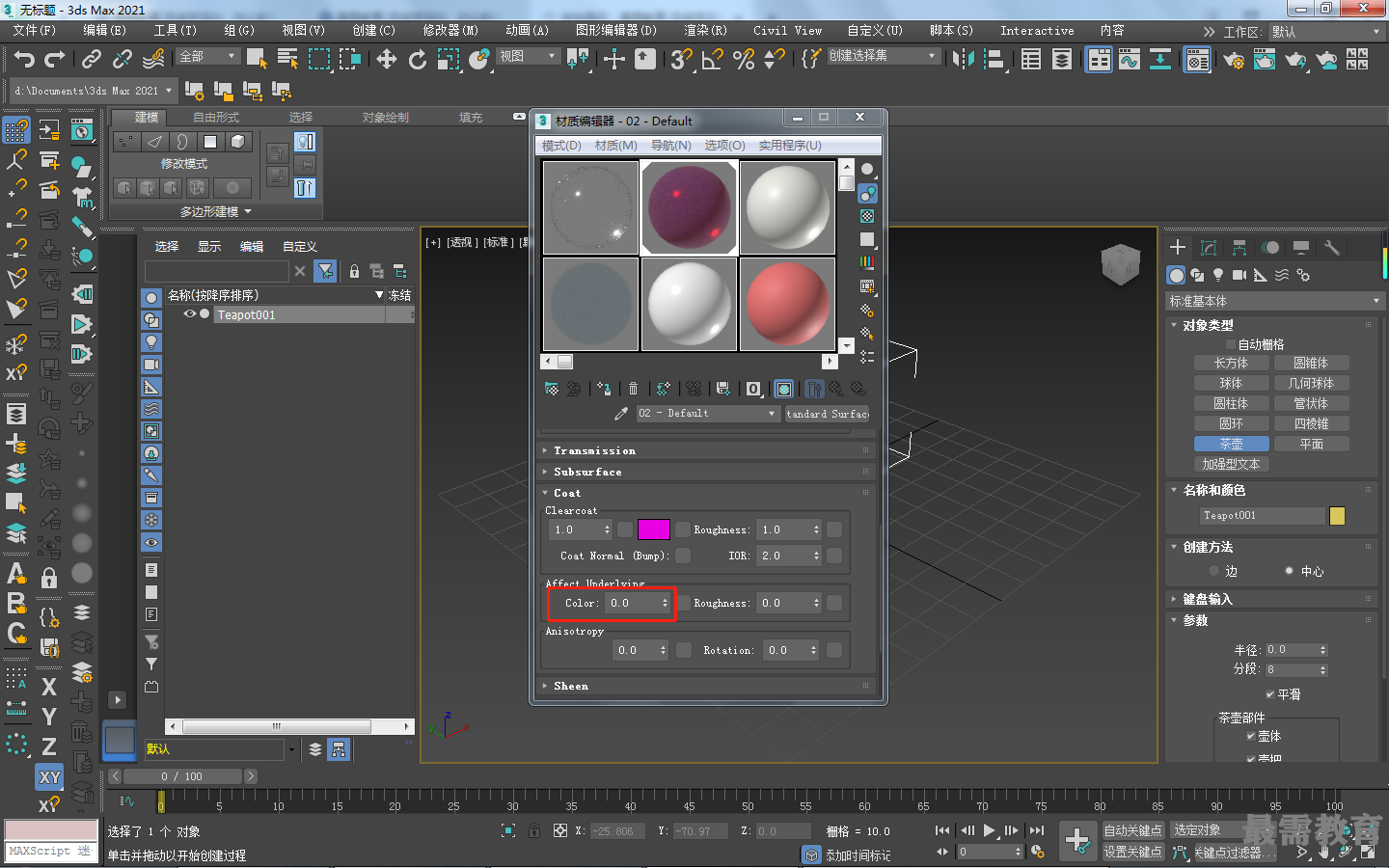Open the 创建选择集 named selection dropdown
The image size is (1389, 868).
pyautogui.click(x=883, y=56)
